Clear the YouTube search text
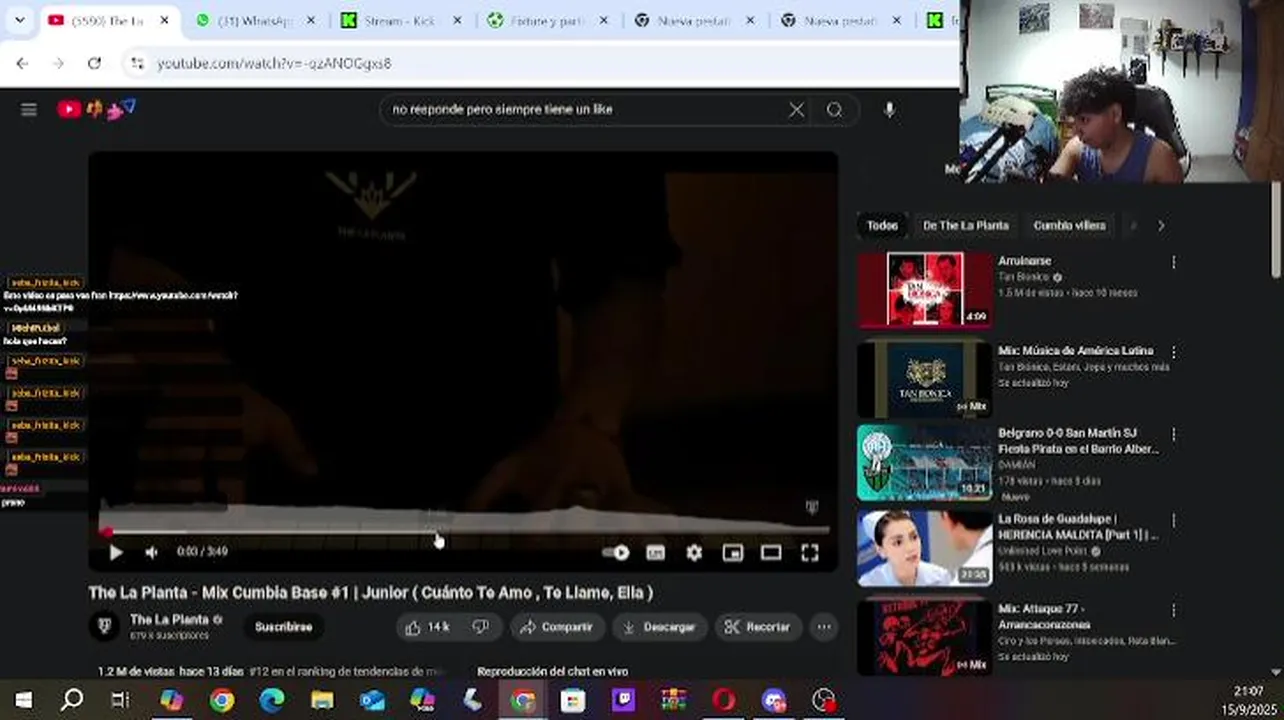1284x720 pixels. tap(796, 110)
